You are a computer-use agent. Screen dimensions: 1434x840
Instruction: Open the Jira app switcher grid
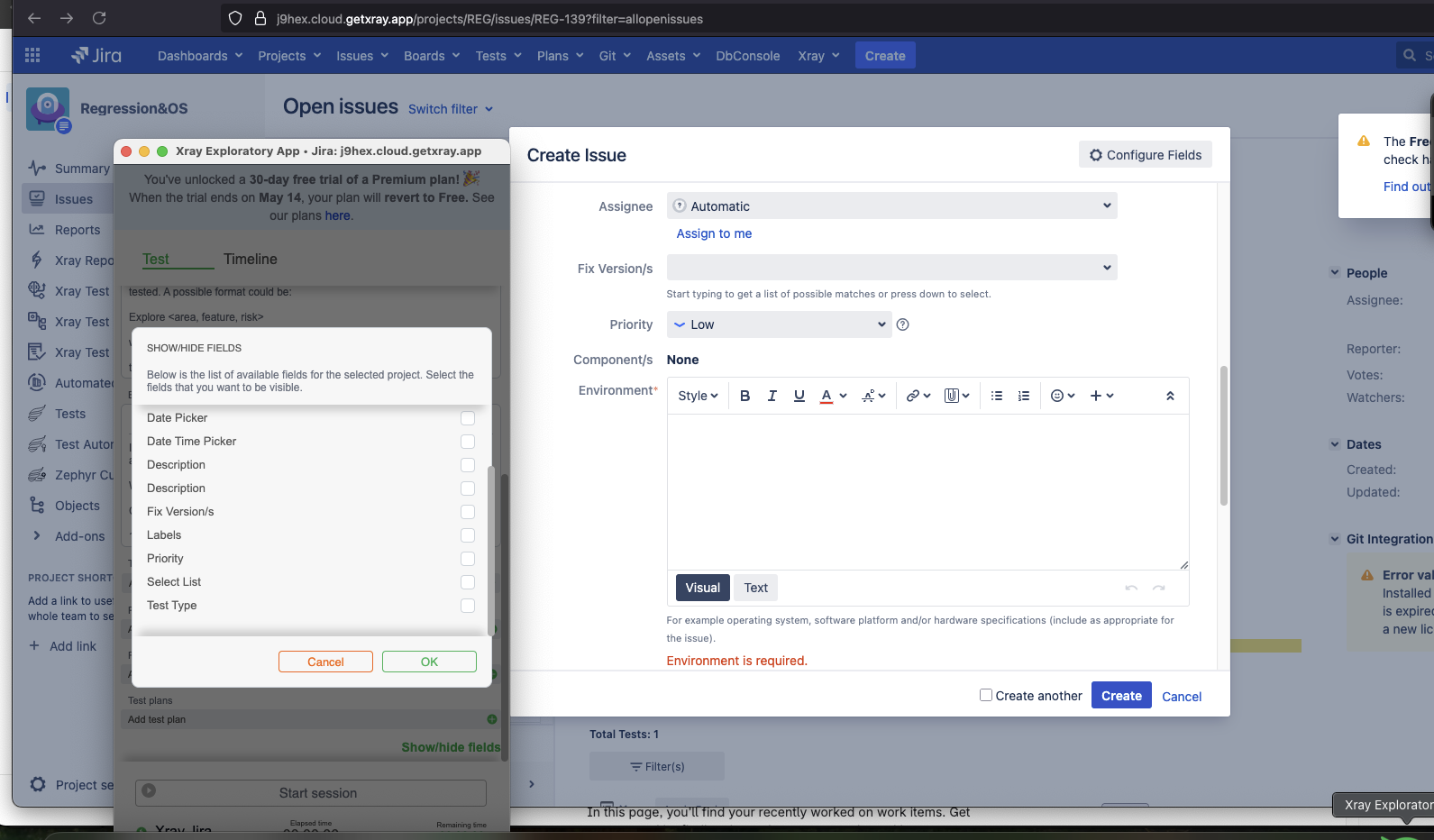point(32,55)
